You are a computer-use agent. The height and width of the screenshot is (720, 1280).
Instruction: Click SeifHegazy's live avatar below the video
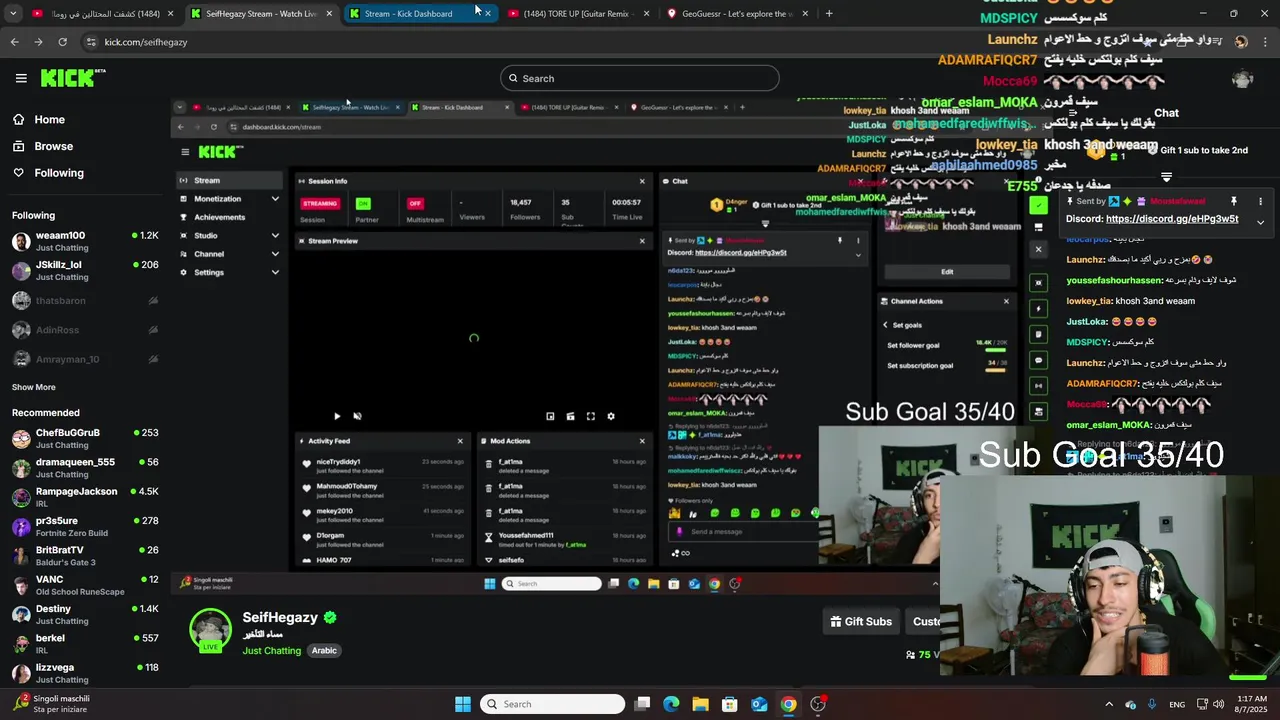tap(211, 630)
